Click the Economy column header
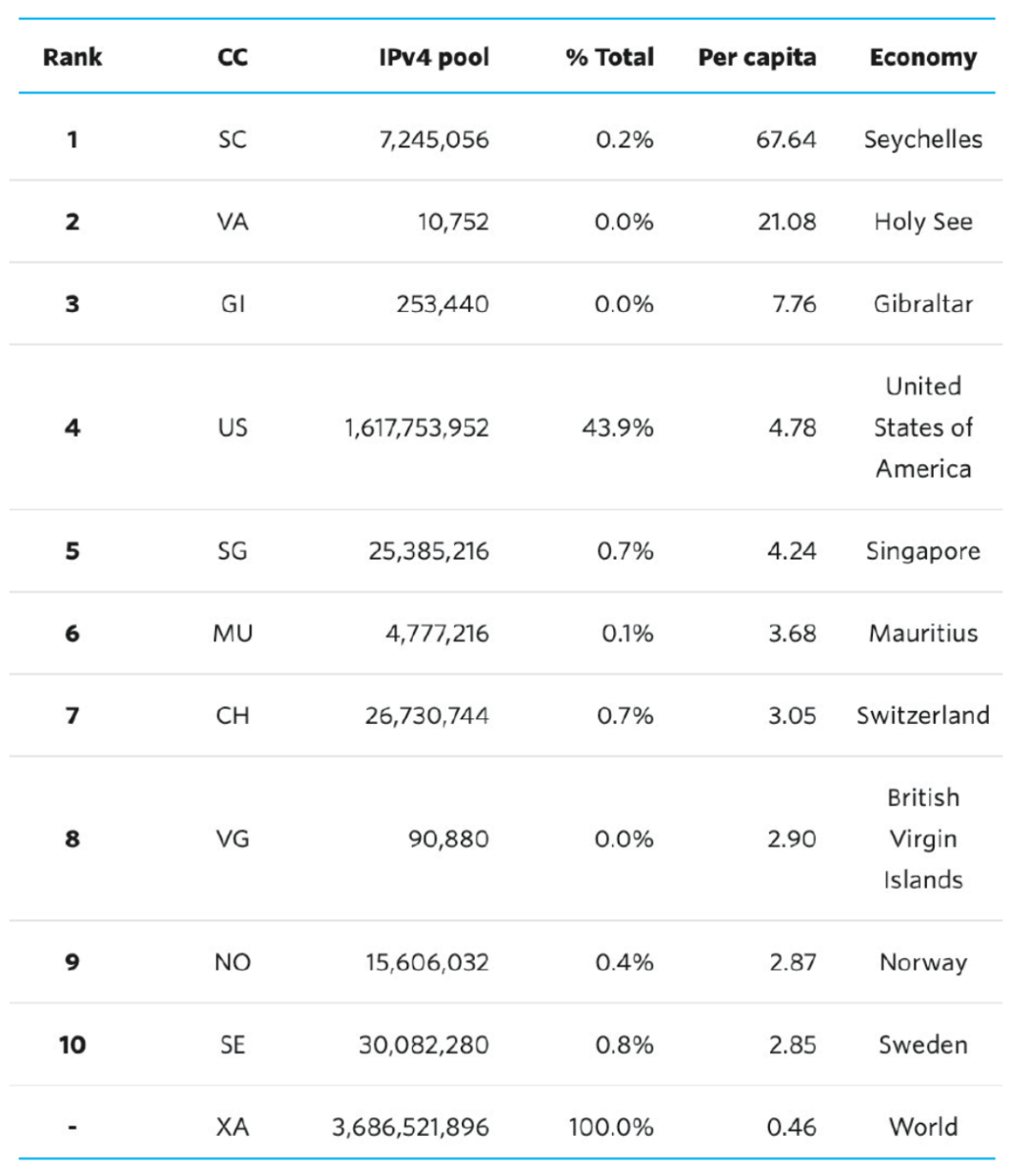1028x1176 pixels. [923, 58]
